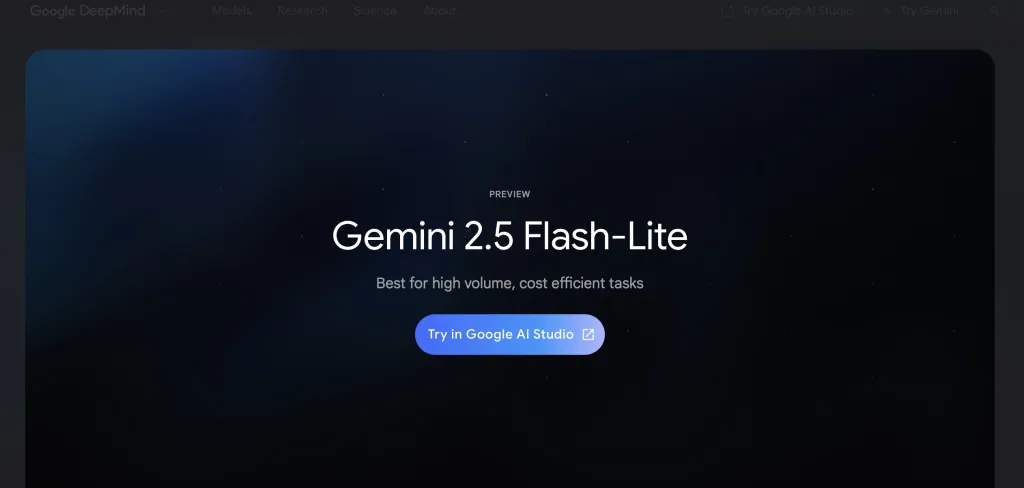1024x488 pixels.
Task: Click the tagline about high volume tasks
Action: pos(509,284)
